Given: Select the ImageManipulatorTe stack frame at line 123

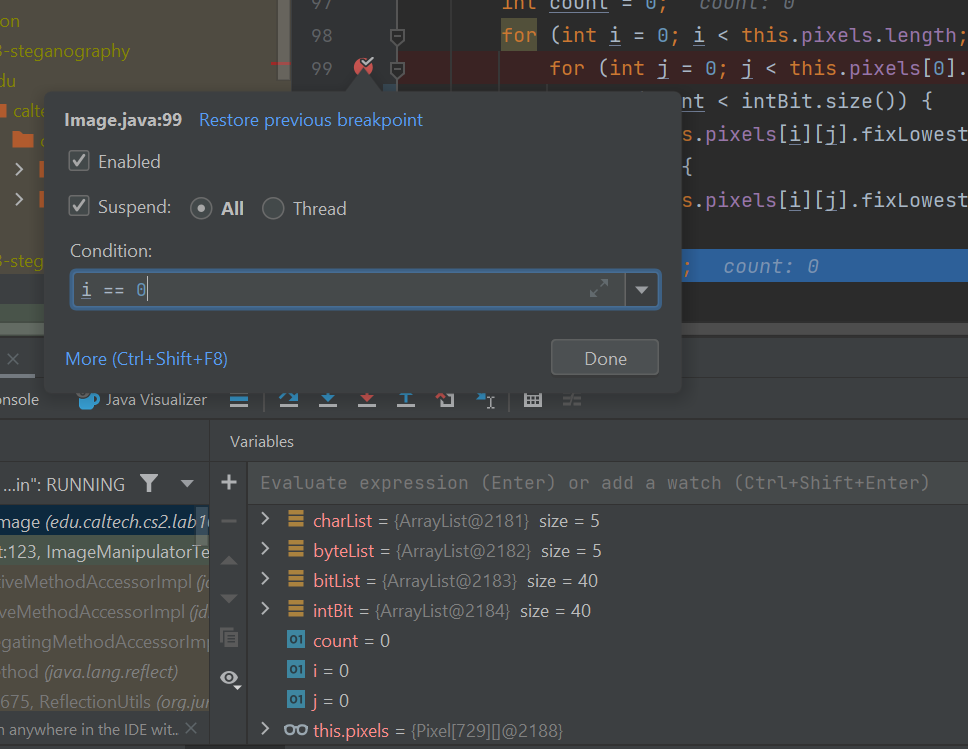Looking at the screenshot, I should coord(104,551).
